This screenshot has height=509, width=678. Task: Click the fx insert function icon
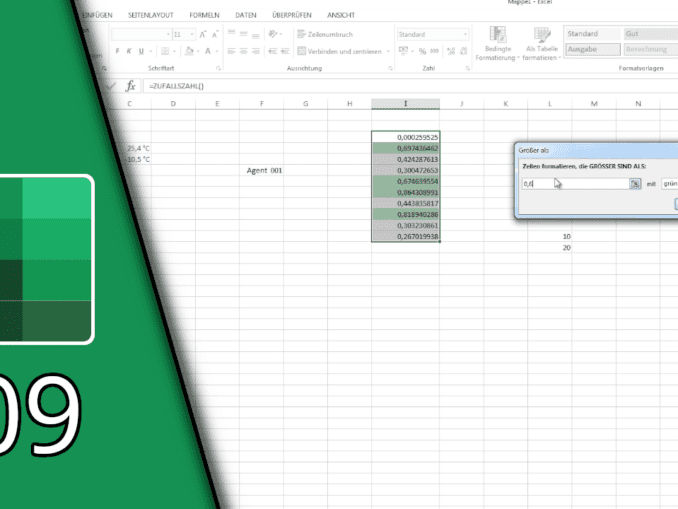[130, 86]
